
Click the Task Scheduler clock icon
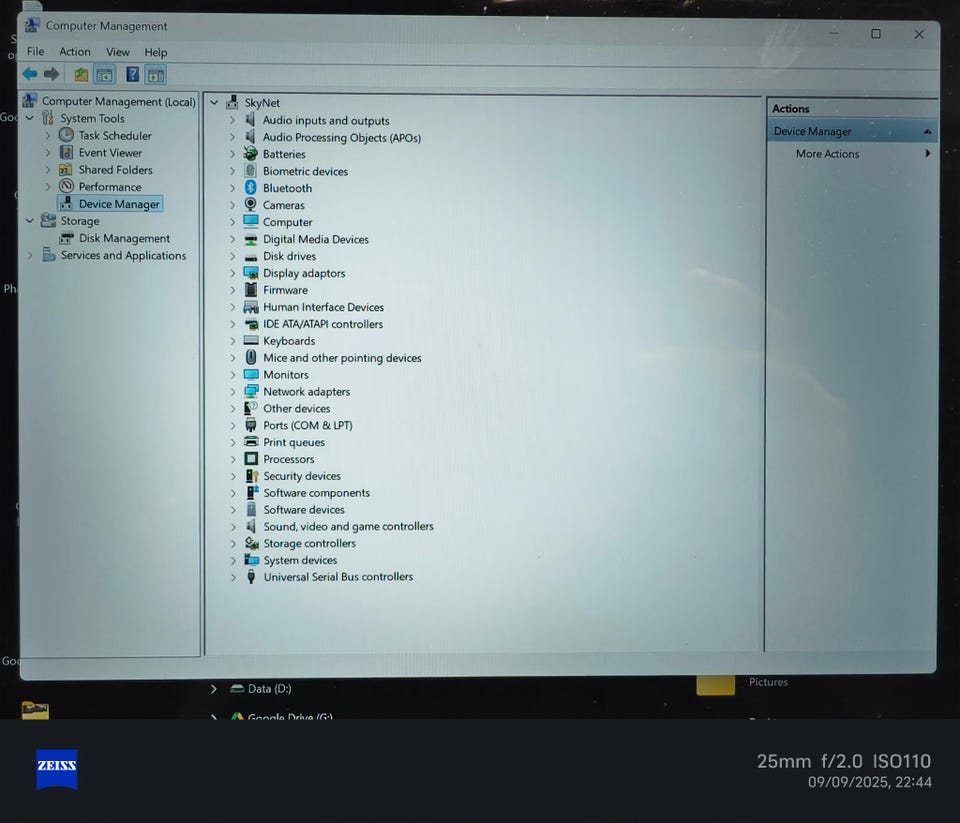[66, 135]
